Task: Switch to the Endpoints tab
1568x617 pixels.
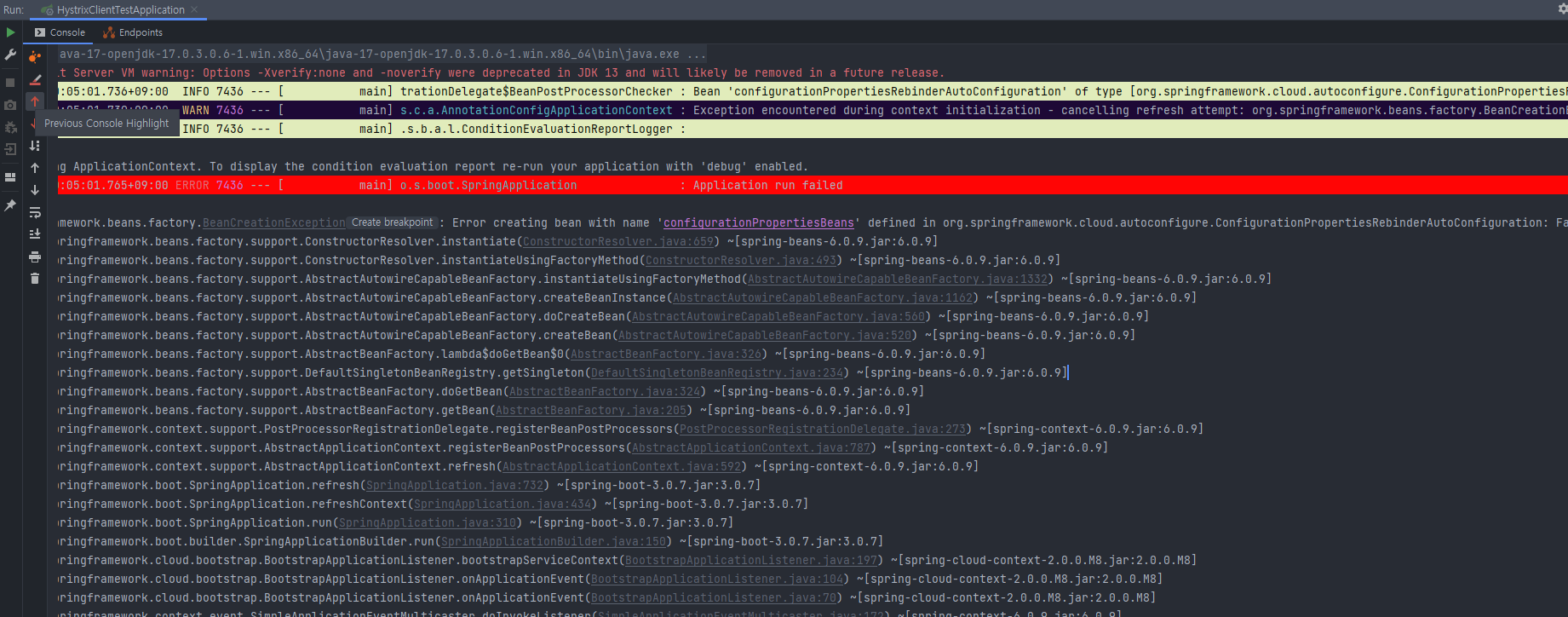Action: click(132, 32)
